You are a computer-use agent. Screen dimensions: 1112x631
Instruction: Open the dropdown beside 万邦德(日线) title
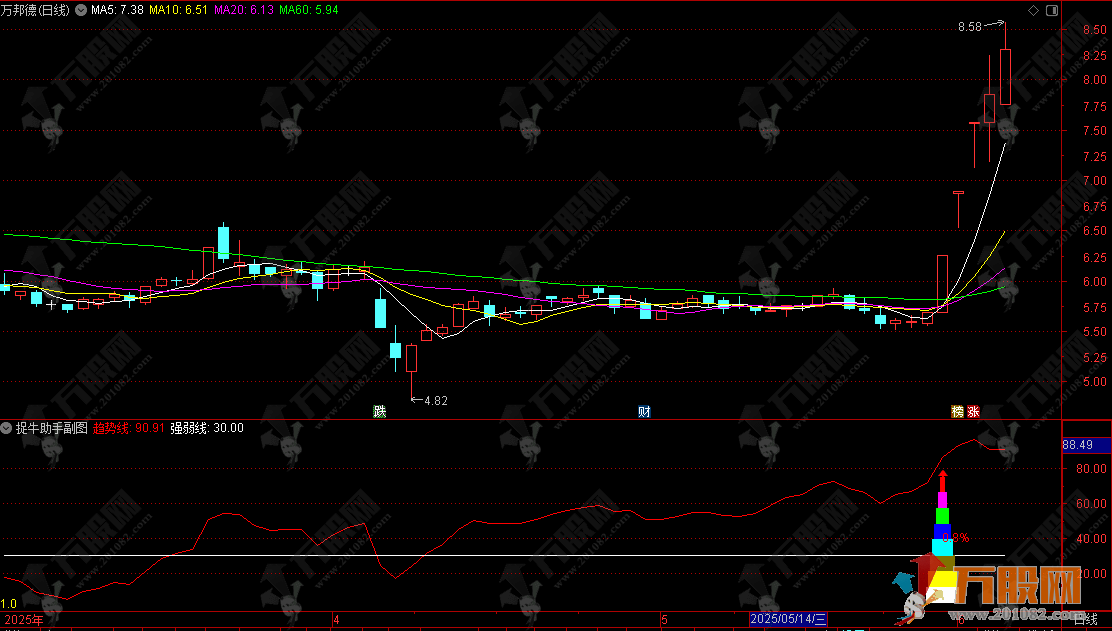point(80,10)
